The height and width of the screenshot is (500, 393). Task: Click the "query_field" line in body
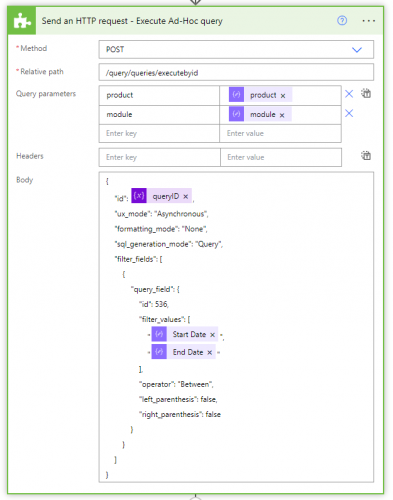pos(155,290)
